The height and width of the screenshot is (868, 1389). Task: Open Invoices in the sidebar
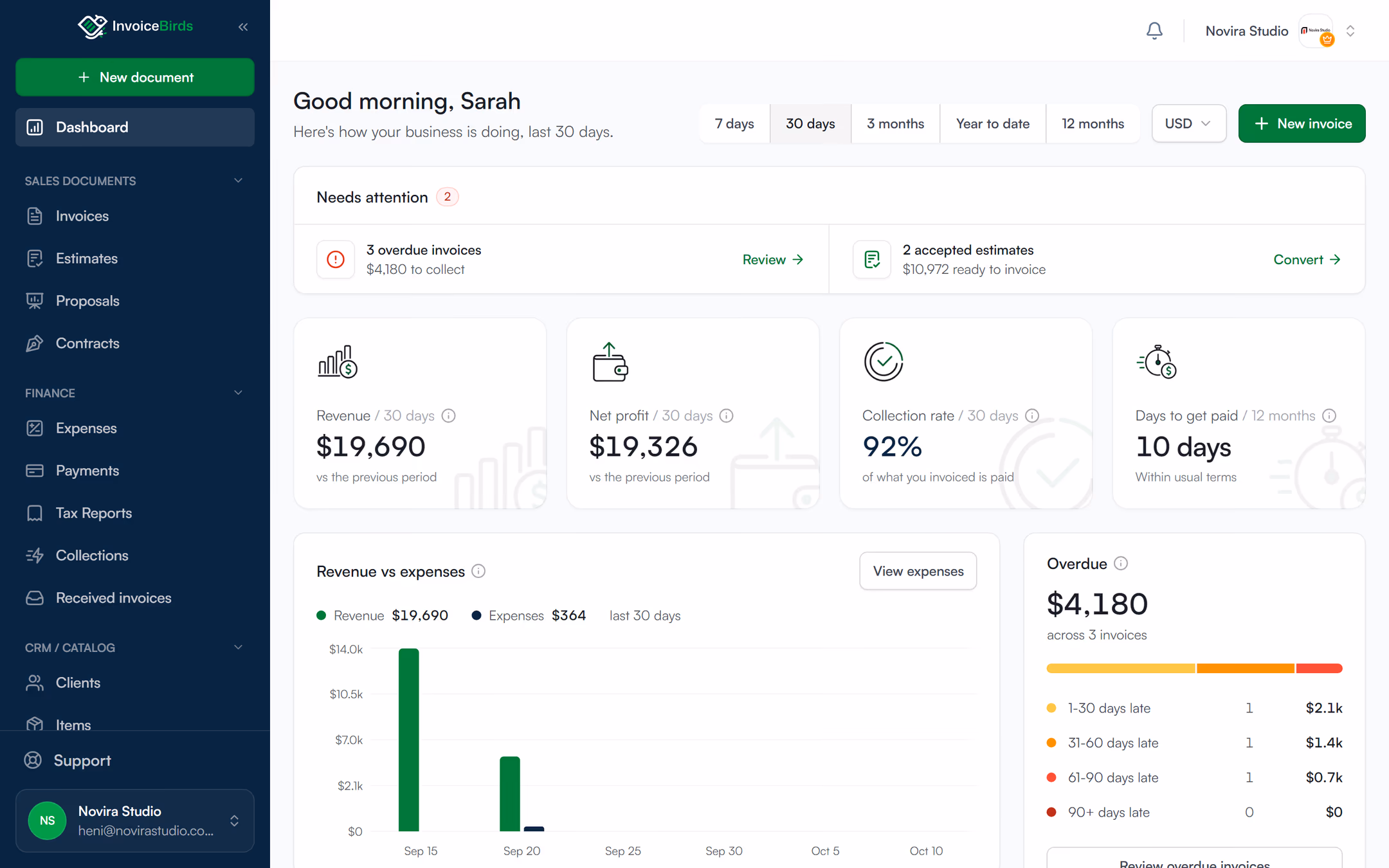pyautogui.click(x=135, y=216)
